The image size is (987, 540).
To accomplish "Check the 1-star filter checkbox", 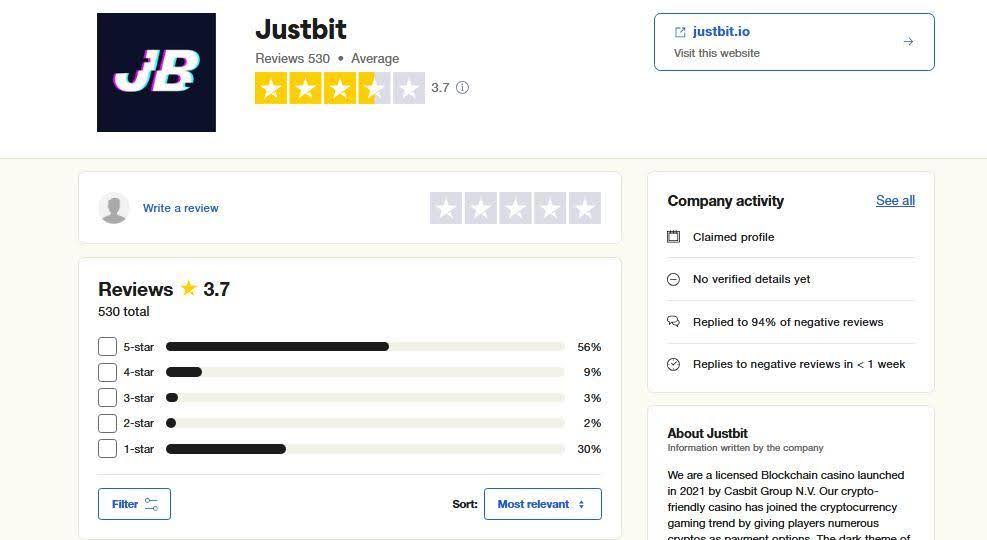I will pyautogui.click(x=108, y=449).
